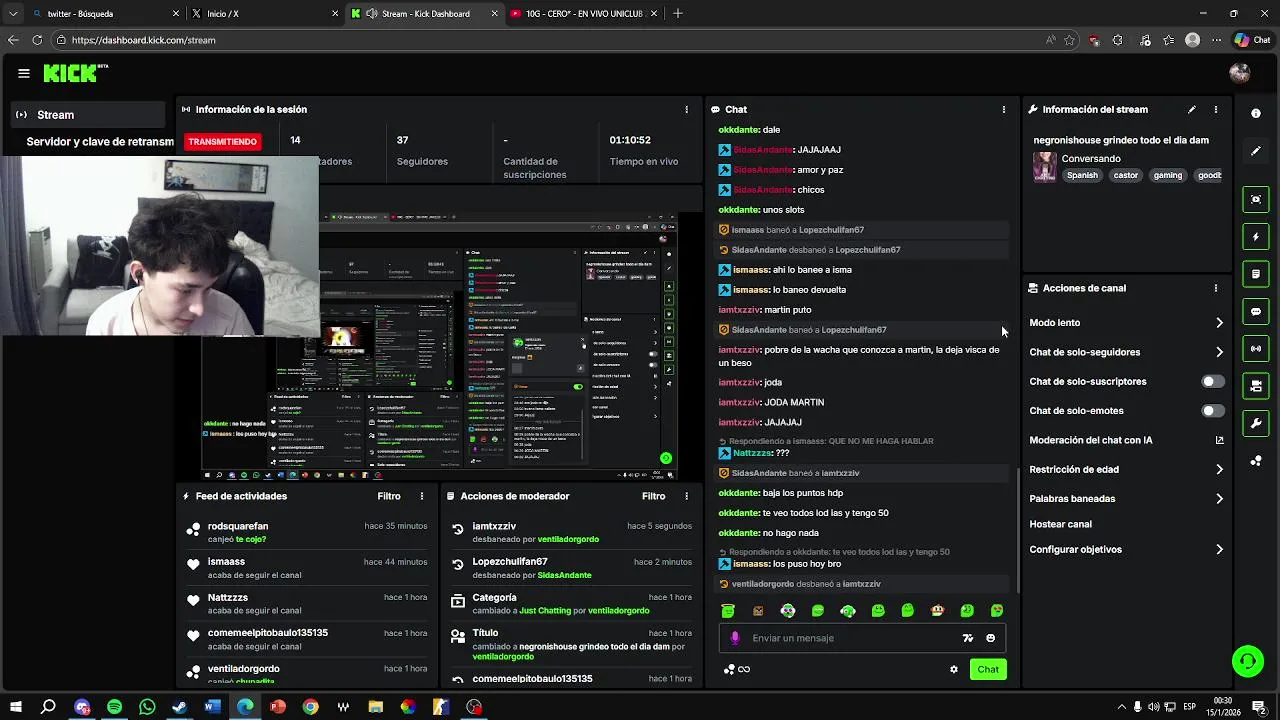Click the pencil icon in right sidebar
Image resolution: width=1280 pixels, height=720 pixels.
(x=1256, y=151)
